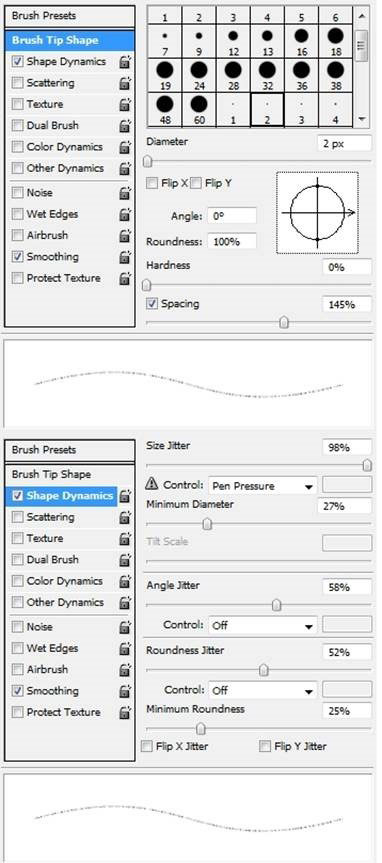Click lock icon beside Wet Edges in lower panel
The width and height of the screenshot is (382, 863).
pos(125,649)
